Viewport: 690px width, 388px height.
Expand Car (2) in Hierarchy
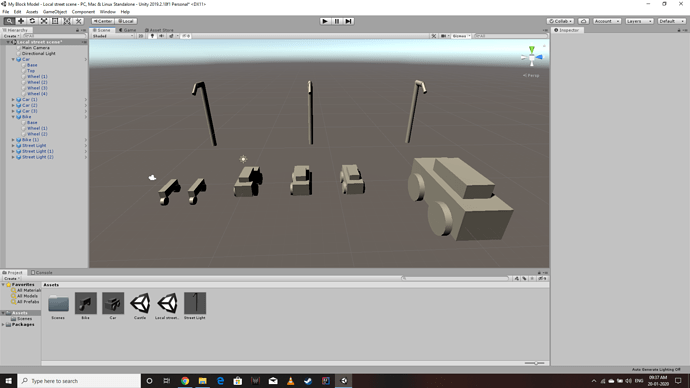point(13,106)
